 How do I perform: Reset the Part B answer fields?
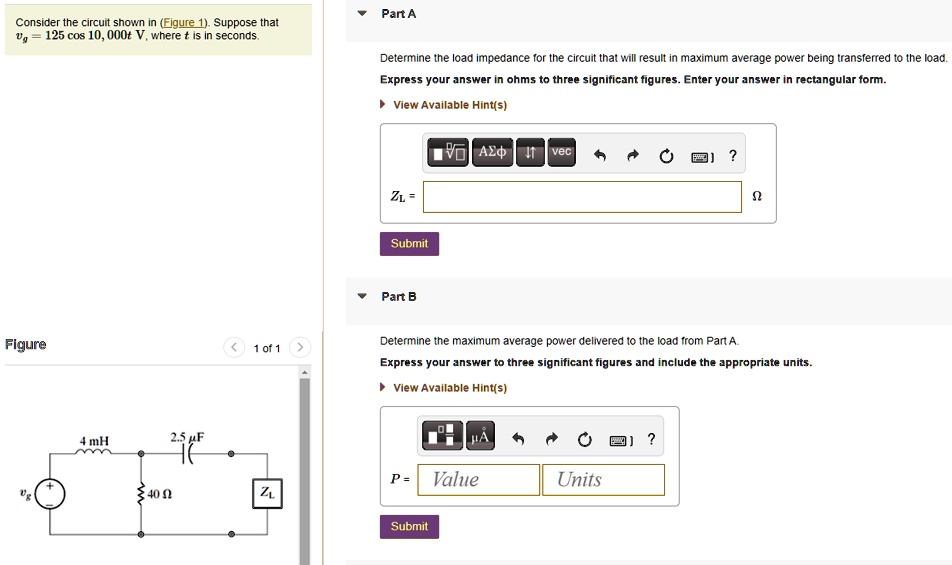(585, 439)
